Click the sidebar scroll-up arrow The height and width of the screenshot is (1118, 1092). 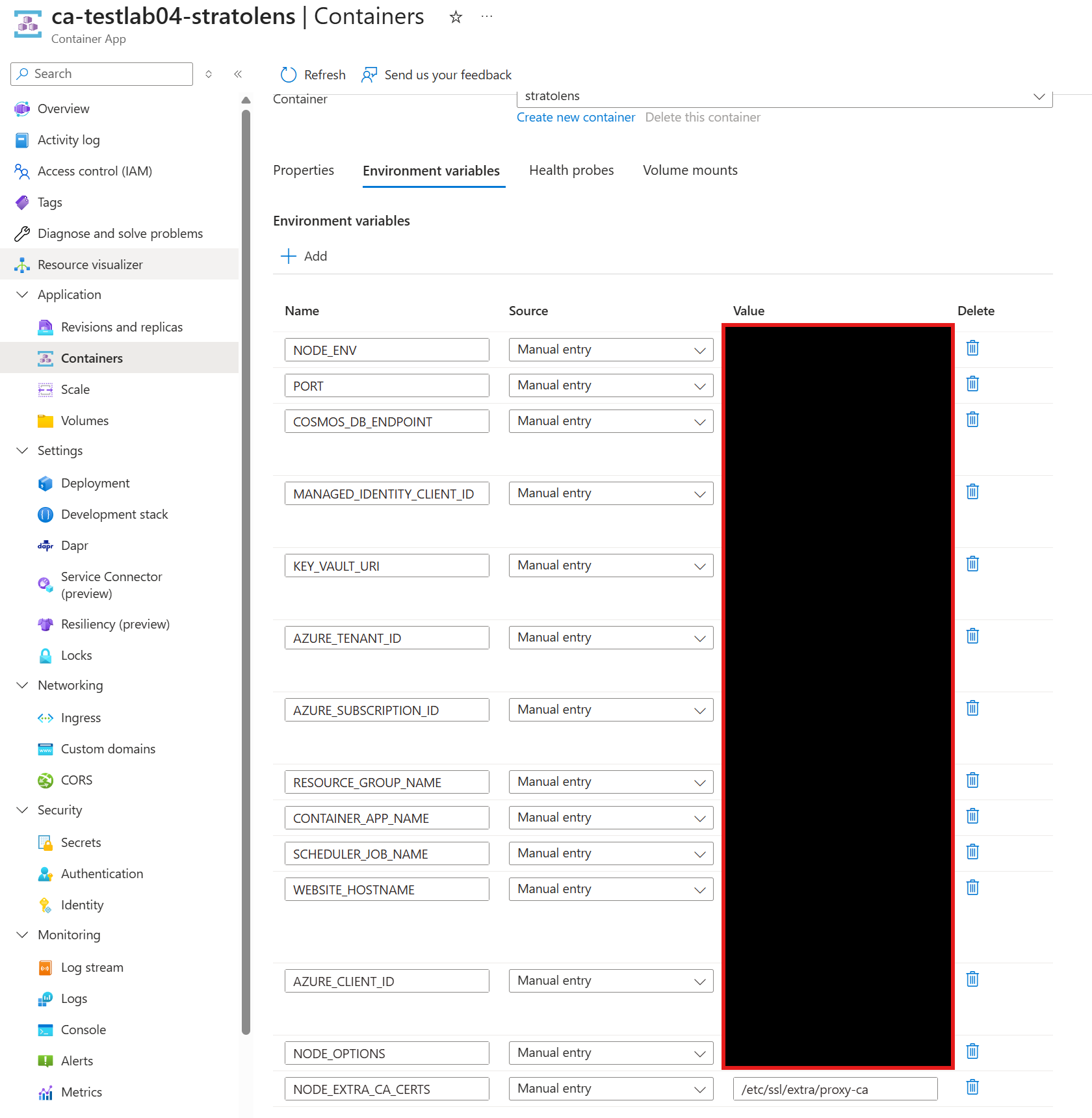[x=246, y=100]
